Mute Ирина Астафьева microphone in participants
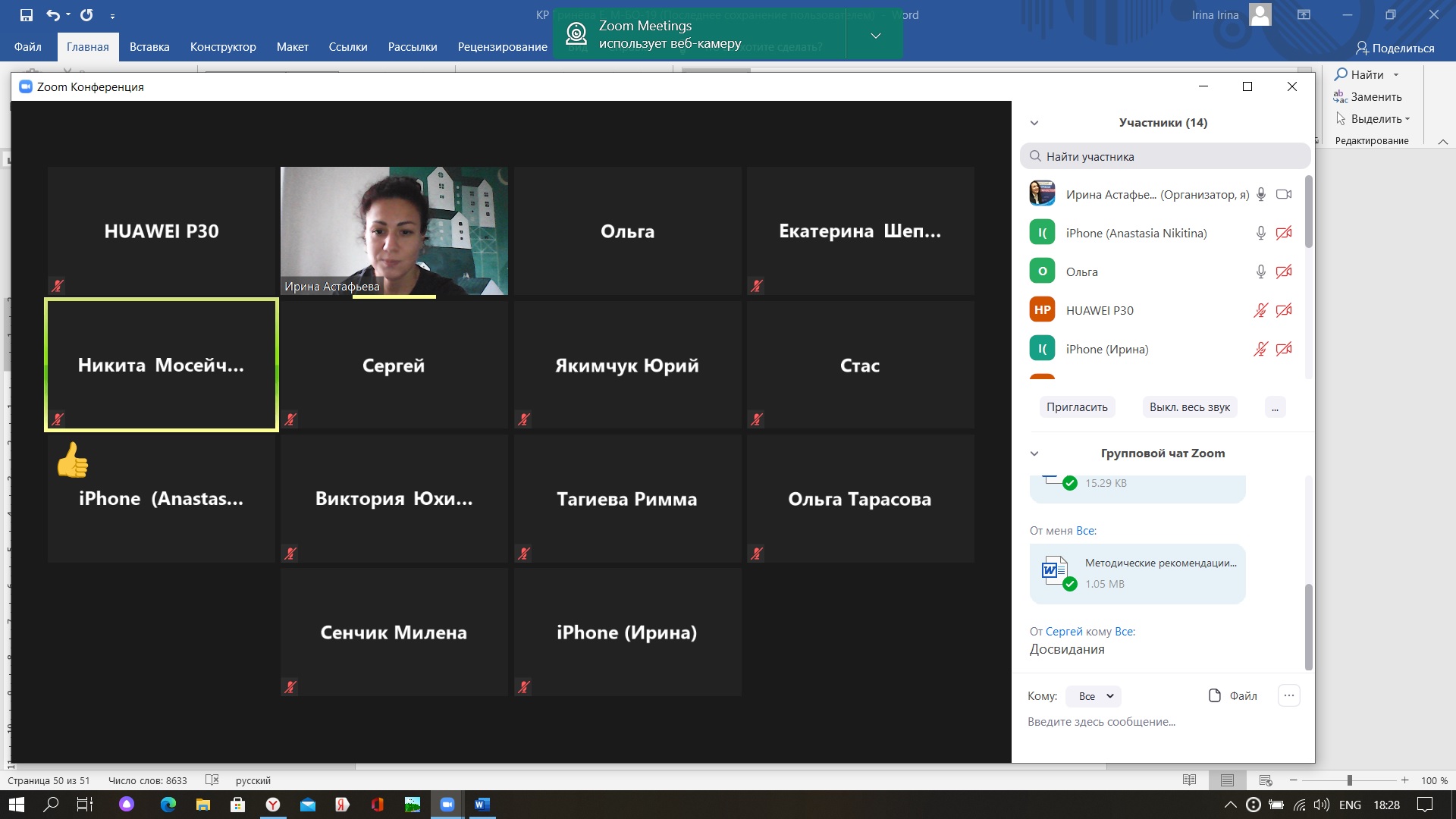Image resolution: width=1456 pixels, height=819 pixels. click(x=1260, y=194)
